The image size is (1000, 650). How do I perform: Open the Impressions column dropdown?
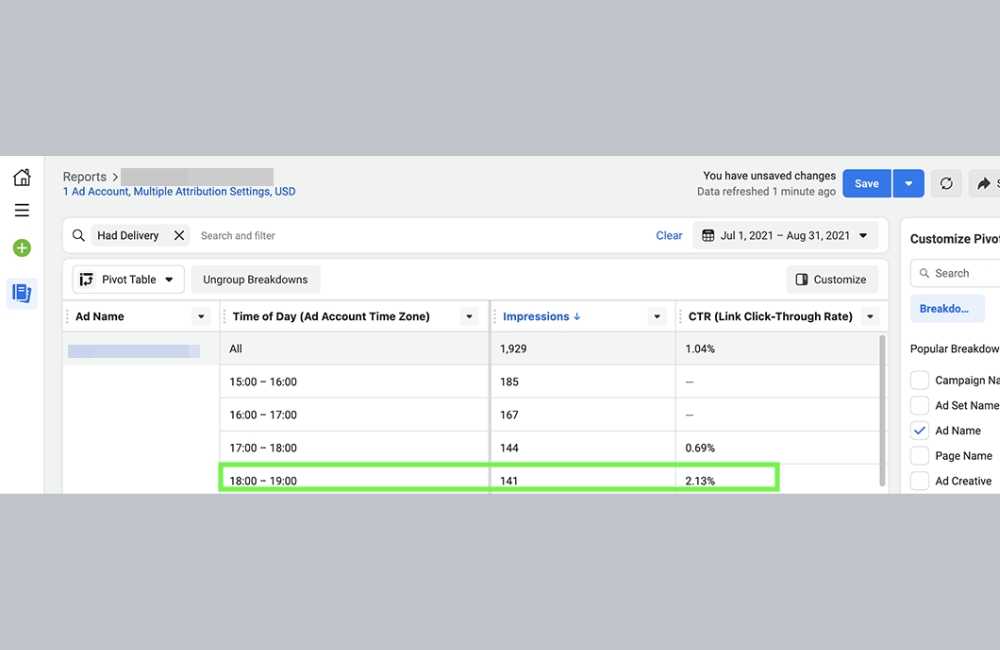coord(655,315)
